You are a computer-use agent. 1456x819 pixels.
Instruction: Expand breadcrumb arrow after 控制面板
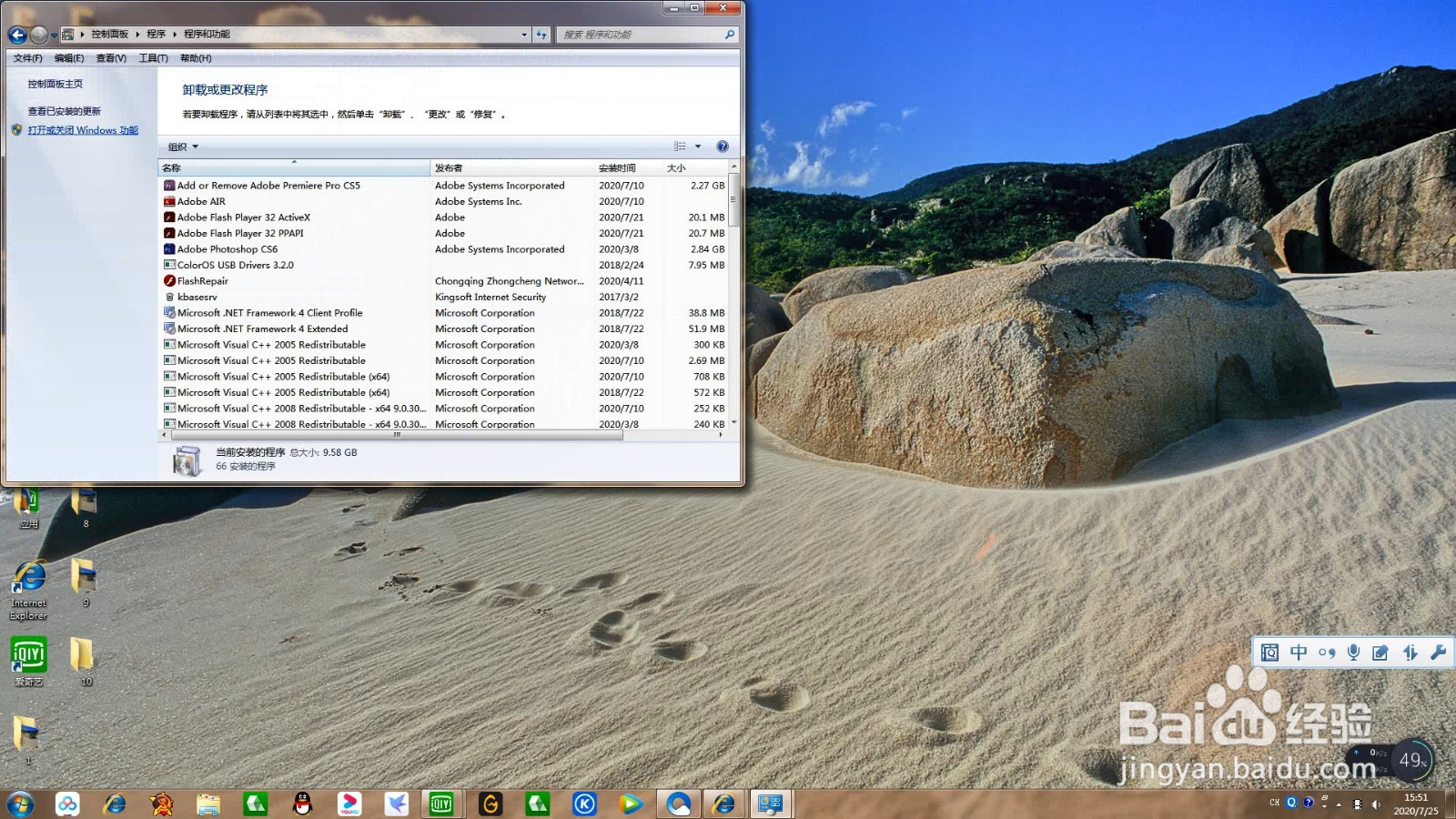[137, 35]
